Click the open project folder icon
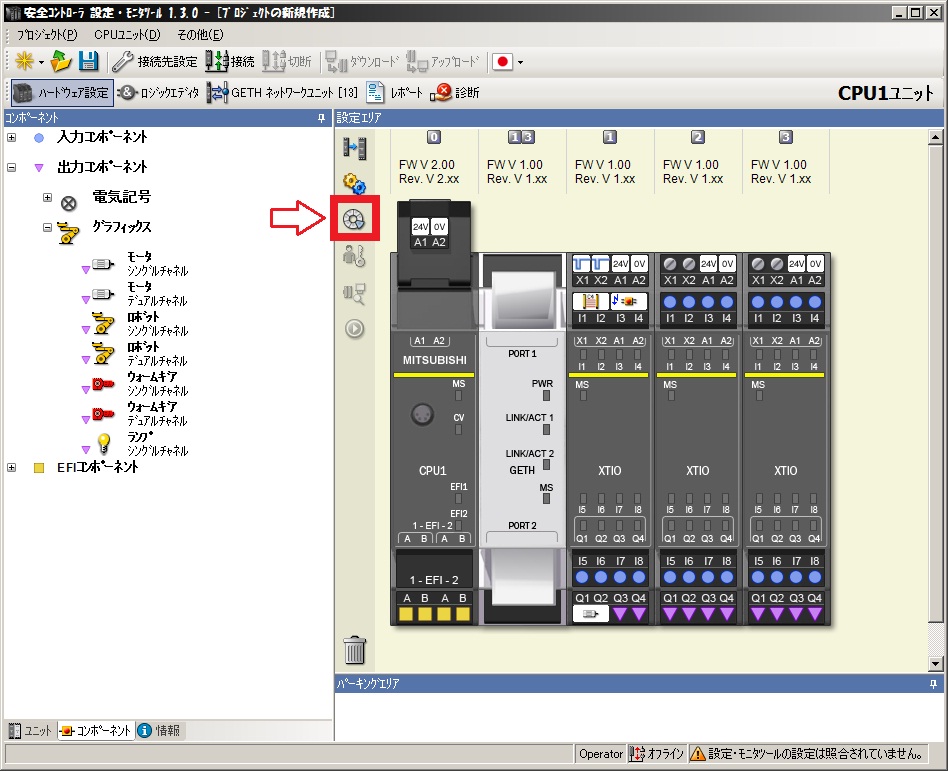This screenshot has width=948, height=771. coord(62,61)
